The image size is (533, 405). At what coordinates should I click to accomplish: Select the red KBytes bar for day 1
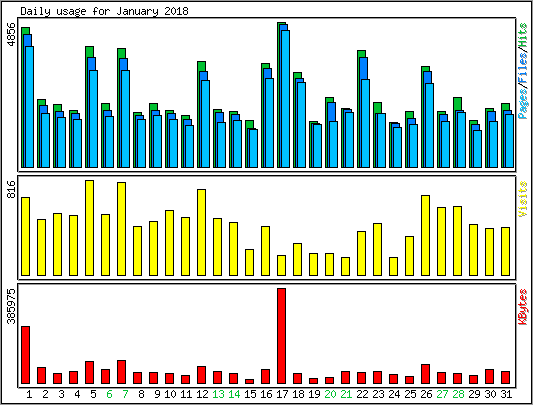click(25, 355)
